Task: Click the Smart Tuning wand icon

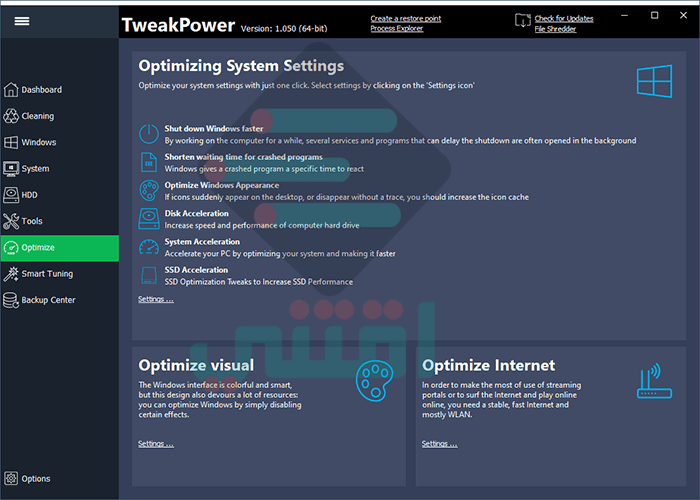Action: tap(11, 274)
